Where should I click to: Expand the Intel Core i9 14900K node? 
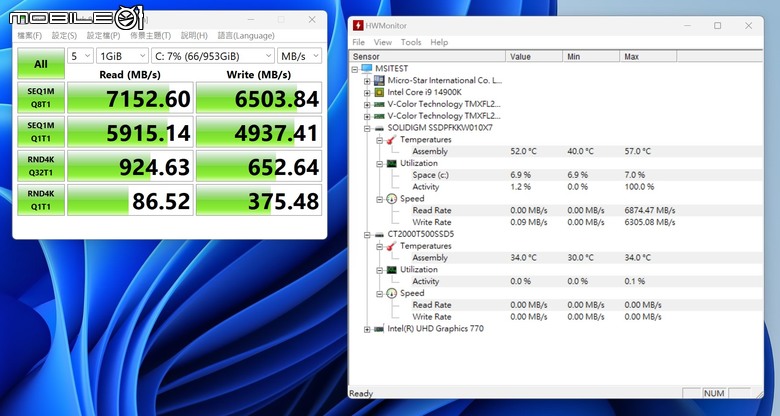click(367, 93)
